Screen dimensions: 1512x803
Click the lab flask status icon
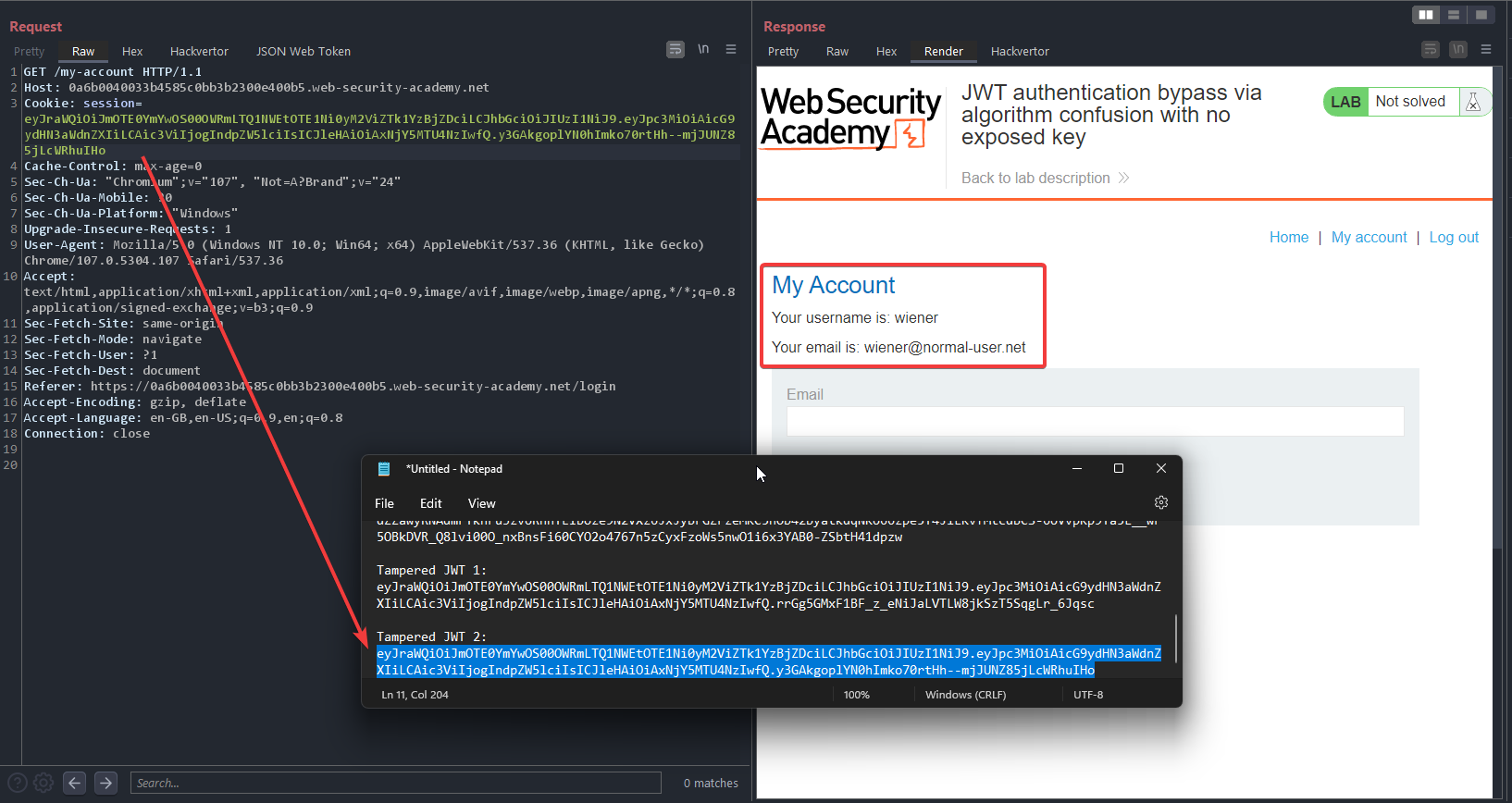tap(1473, 102)
